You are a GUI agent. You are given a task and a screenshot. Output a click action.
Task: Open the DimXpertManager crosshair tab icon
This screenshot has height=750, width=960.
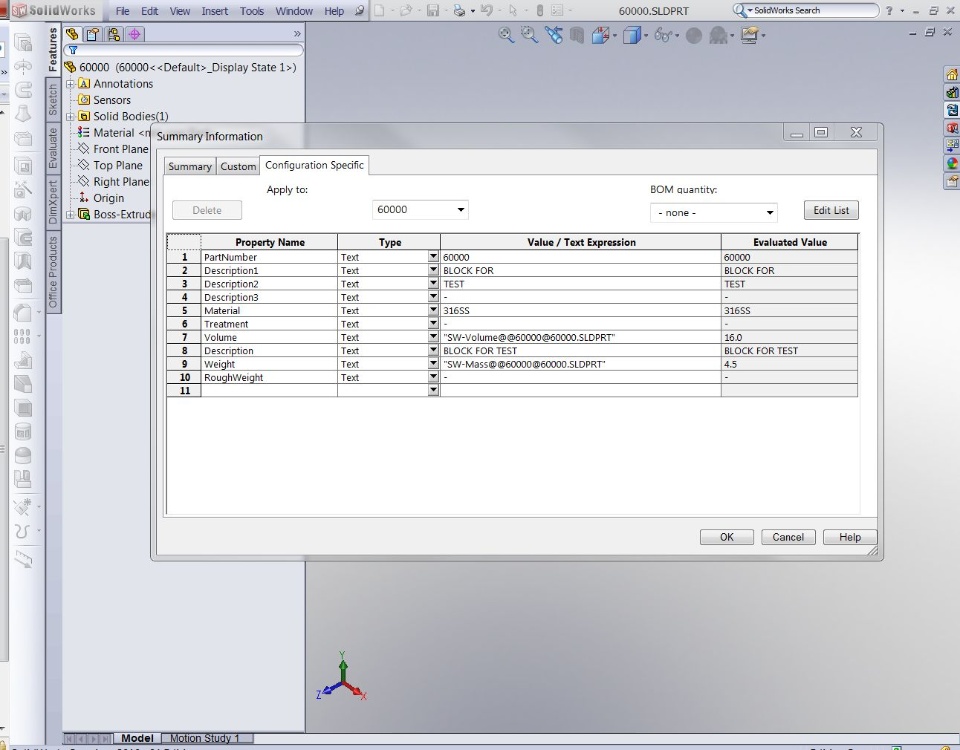point(135,34)
